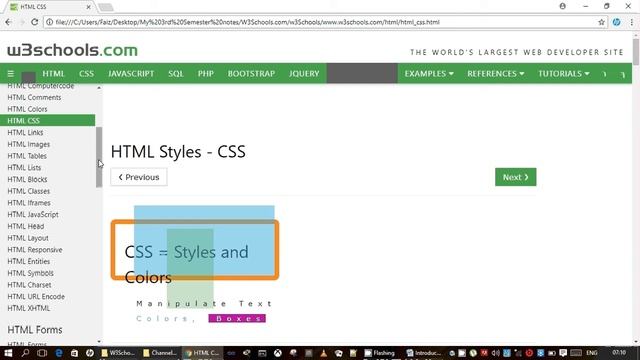Click sidebar scroll-up arrow
Screen dimensions: 640x360
click(99, 88)
